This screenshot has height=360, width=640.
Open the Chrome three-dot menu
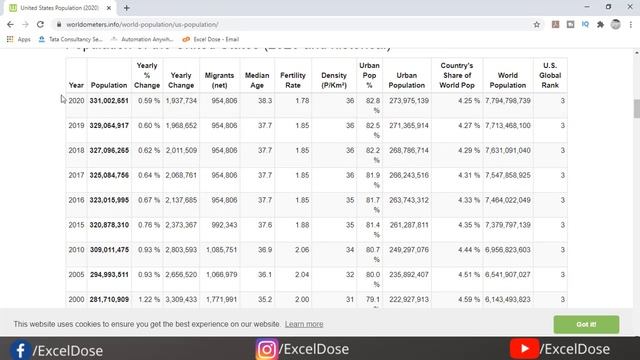(x=631, y=24)
